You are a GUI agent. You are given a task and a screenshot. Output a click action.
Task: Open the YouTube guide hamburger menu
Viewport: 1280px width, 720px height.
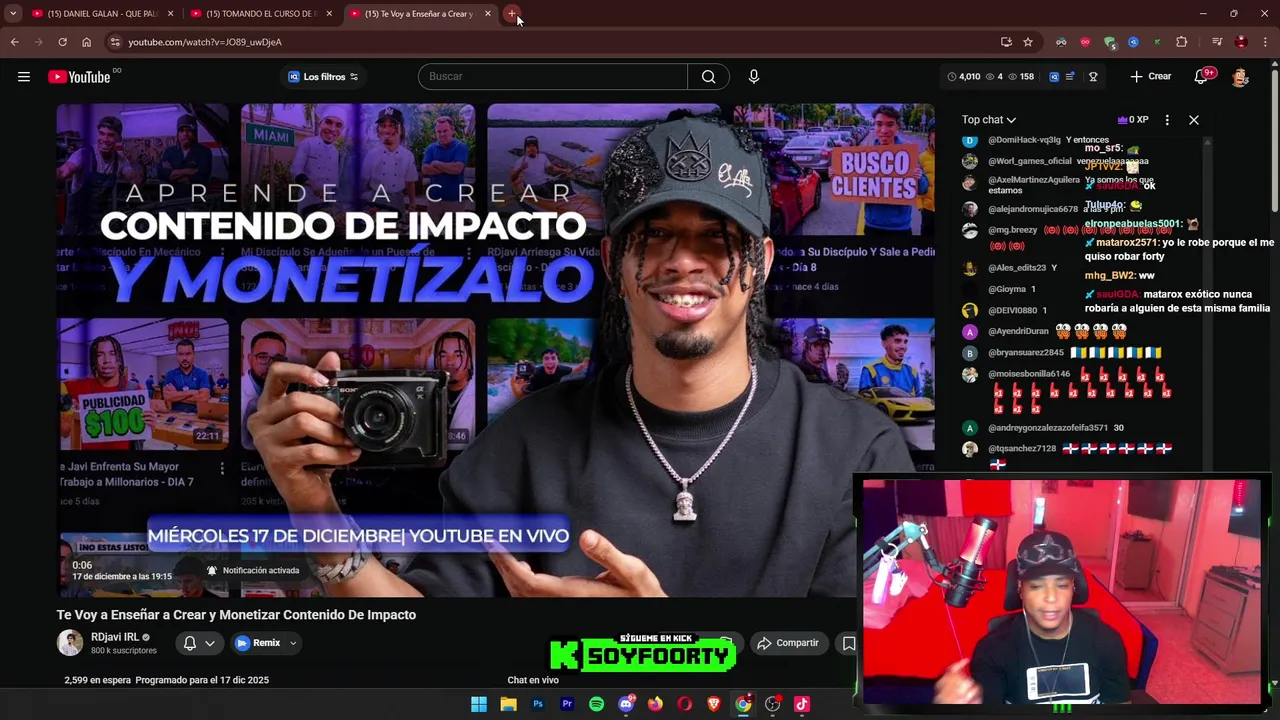coord(24,77)
